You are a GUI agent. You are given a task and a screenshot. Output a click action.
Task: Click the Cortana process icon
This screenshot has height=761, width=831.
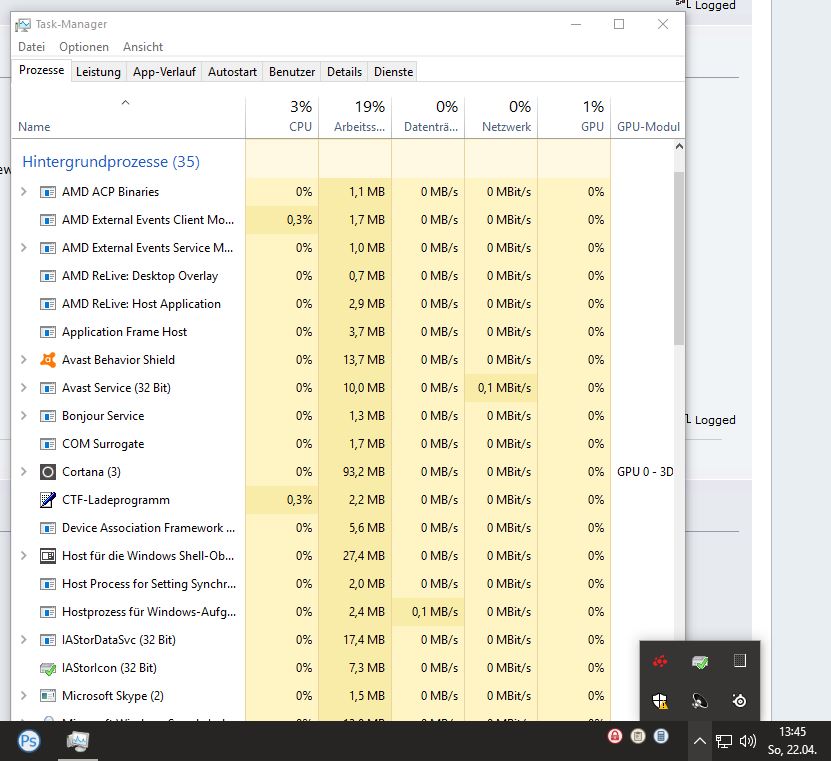[48, 472]
